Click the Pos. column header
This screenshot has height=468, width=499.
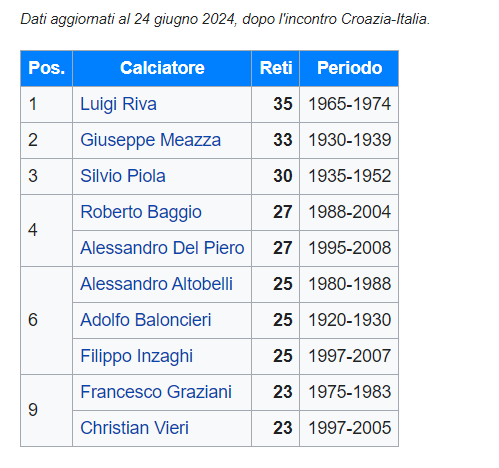tap(46, 68)
